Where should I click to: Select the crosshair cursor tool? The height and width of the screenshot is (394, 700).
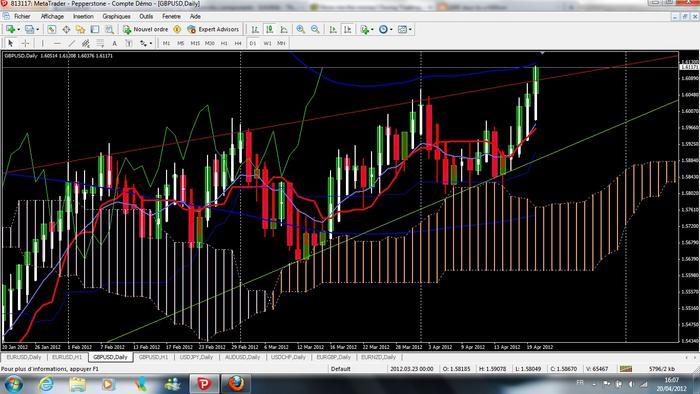tap(25, 43)
